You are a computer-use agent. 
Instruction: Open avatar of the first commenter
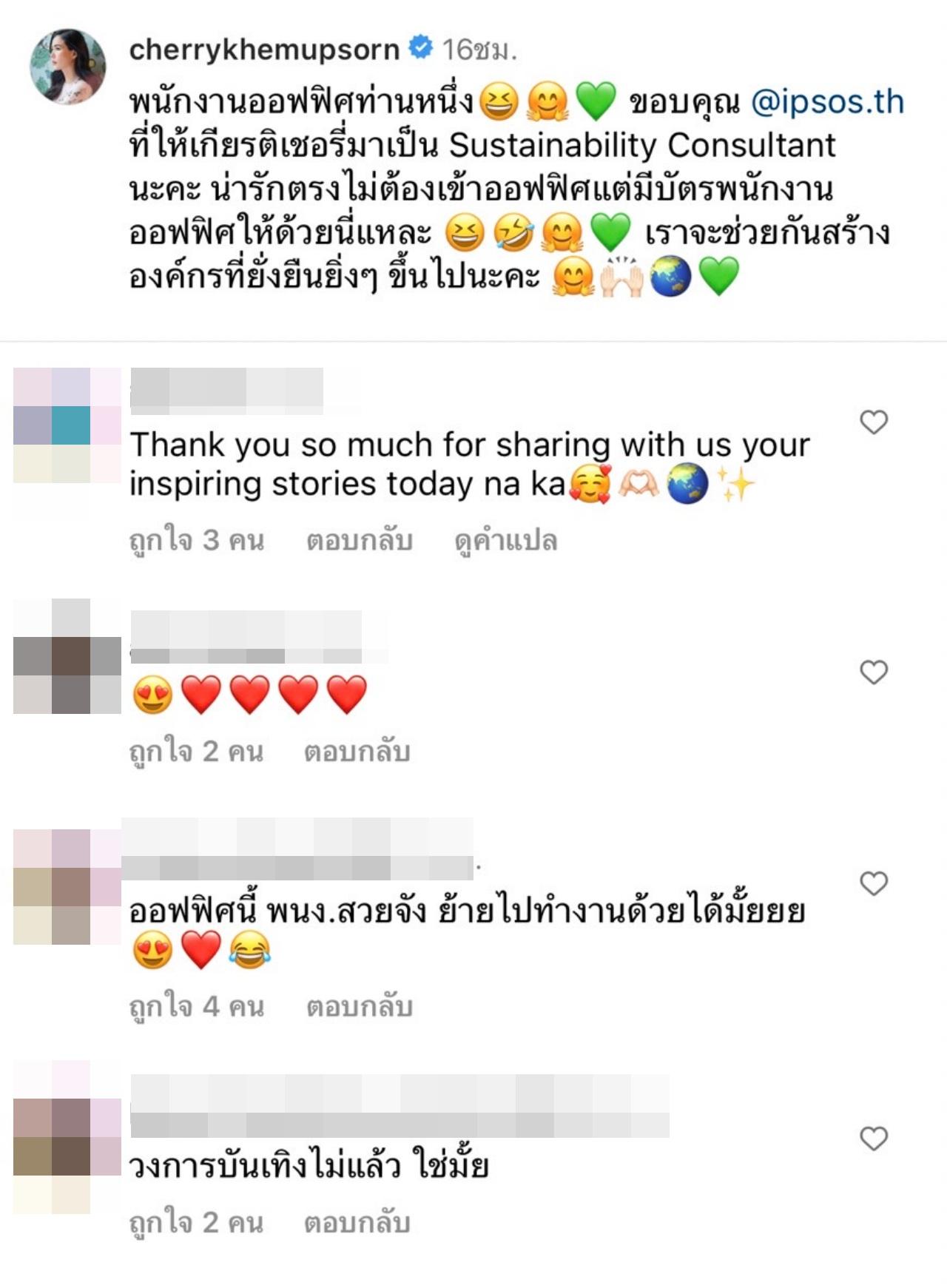pos(67,425)
